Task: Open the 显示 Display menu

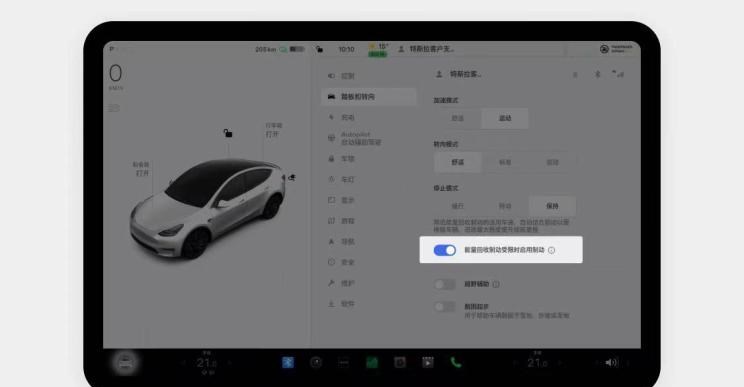Action: pyautogui.click(x=369, y=200)
